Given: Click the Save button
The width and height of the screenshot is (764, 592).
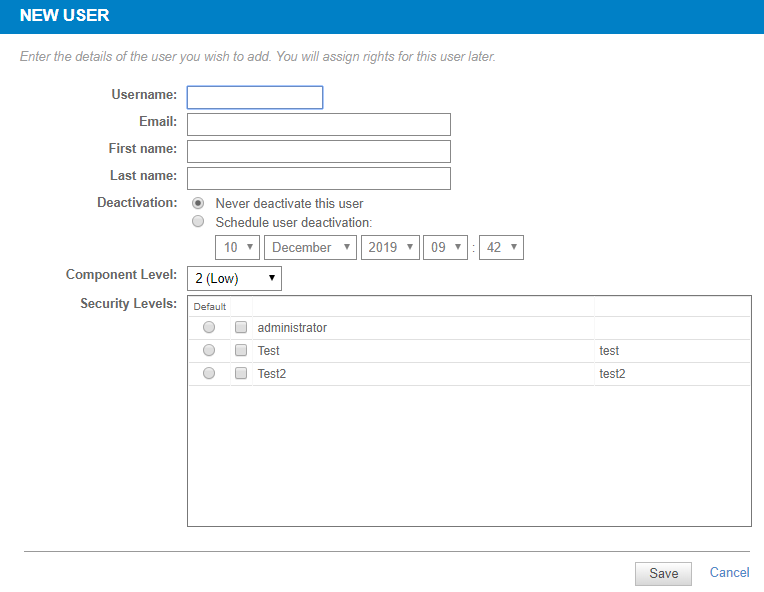Looking at the screenshot, I should [663, 573].
